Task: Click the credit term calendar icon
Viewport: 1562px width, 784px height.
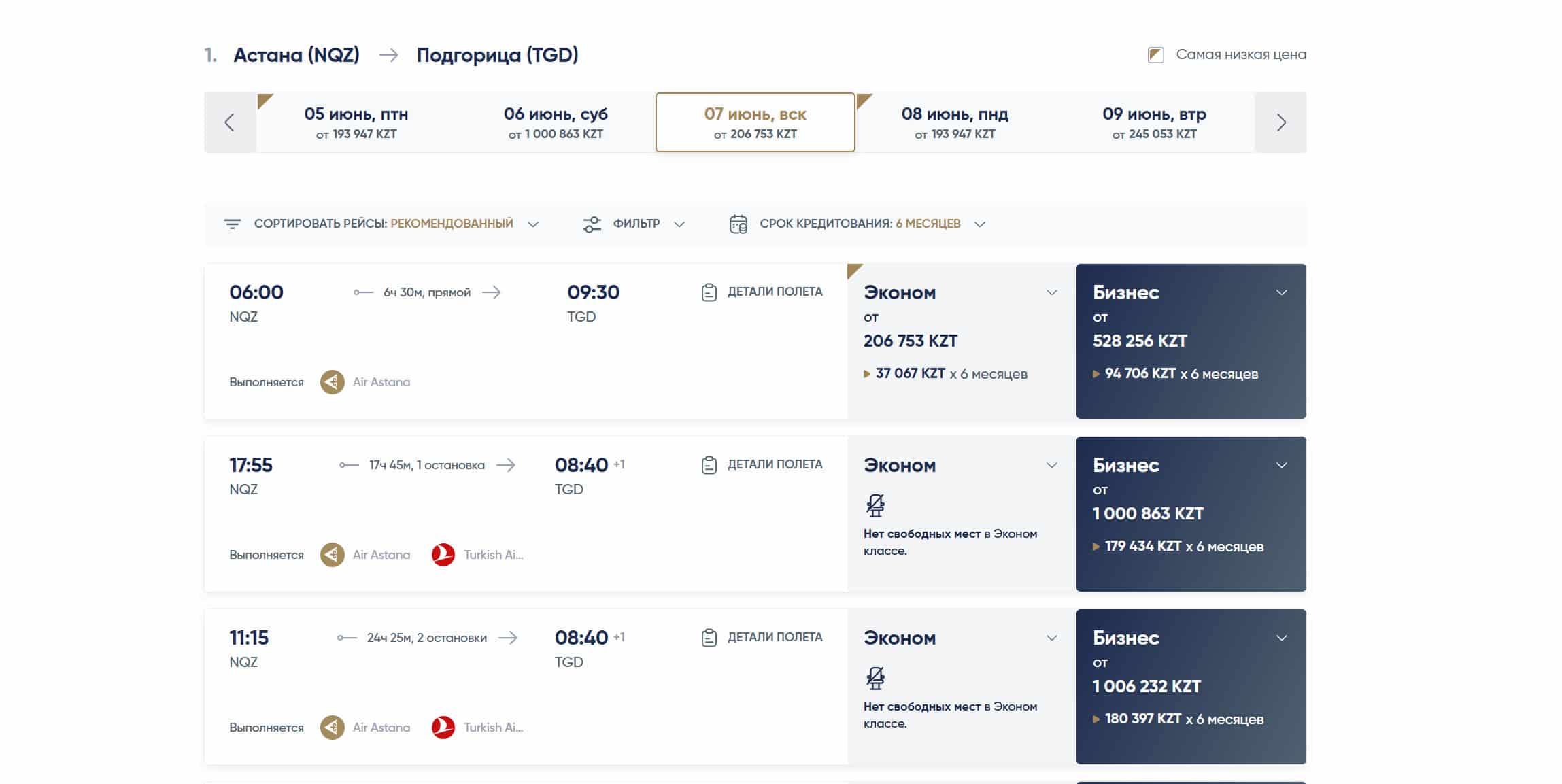Action: click(x=738, y=224)
